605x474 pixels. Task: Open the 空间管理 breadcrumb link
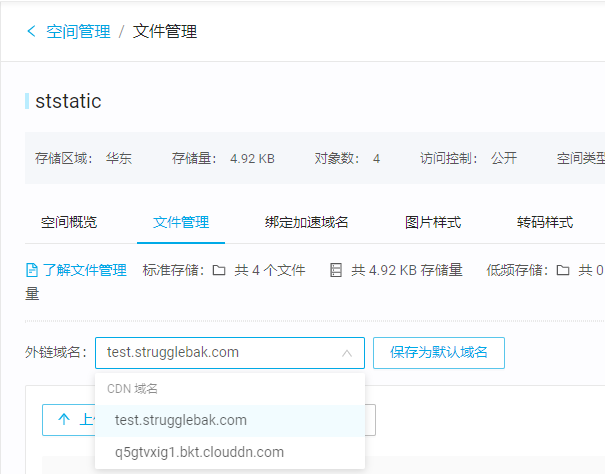[x=78, y=32]
